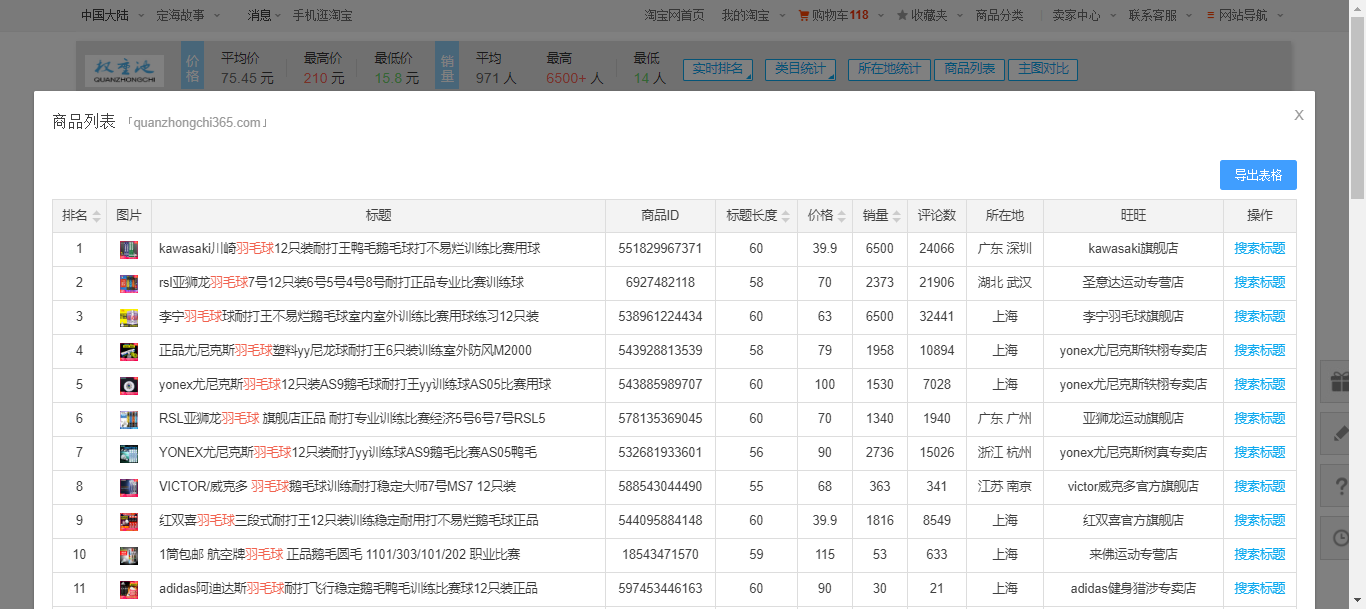Open kawasaki product thumbnail in row 1

tap(128, 249)
